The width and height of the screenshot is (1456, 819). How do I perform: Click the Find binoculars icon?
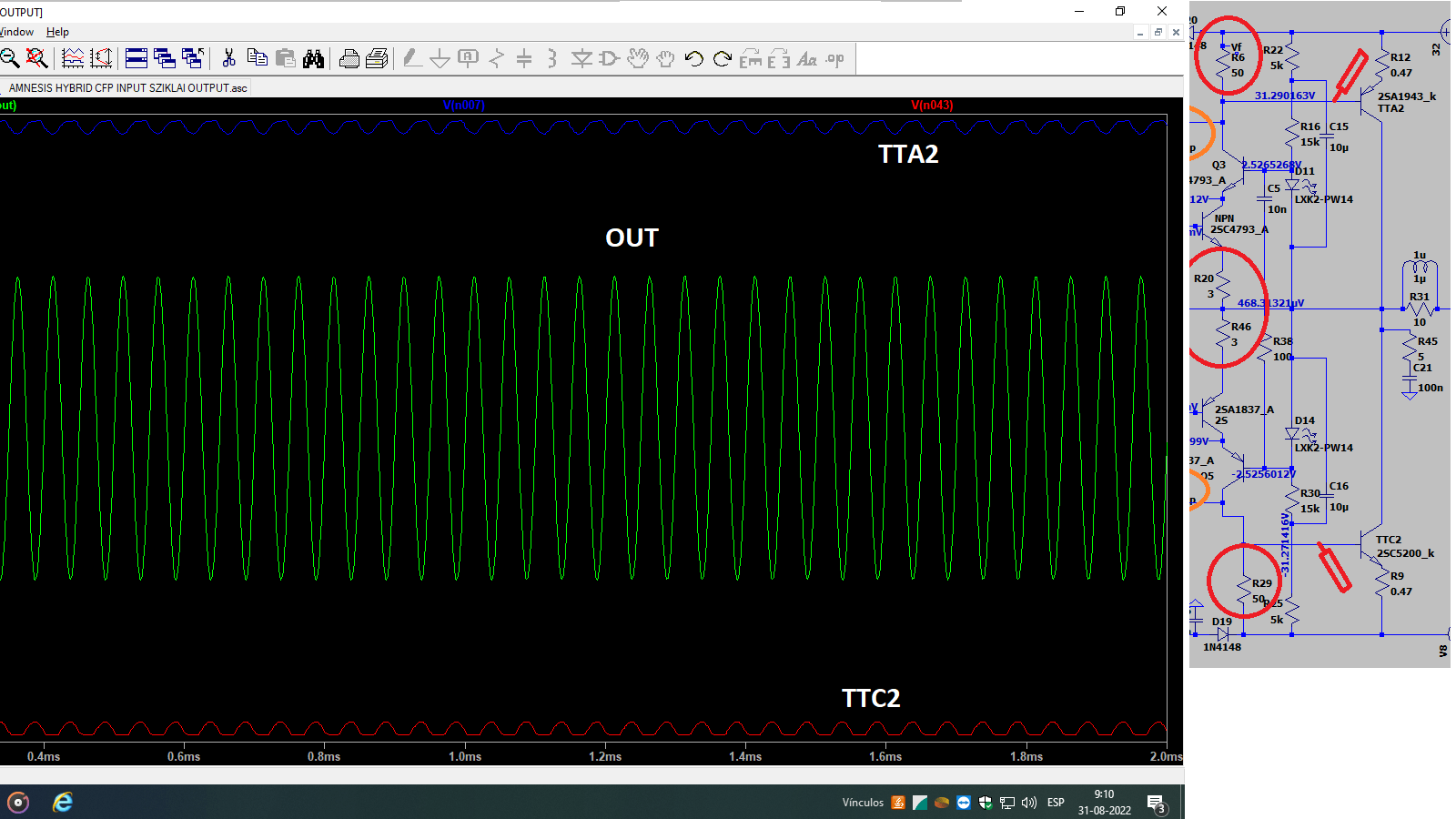click(314, 59)
